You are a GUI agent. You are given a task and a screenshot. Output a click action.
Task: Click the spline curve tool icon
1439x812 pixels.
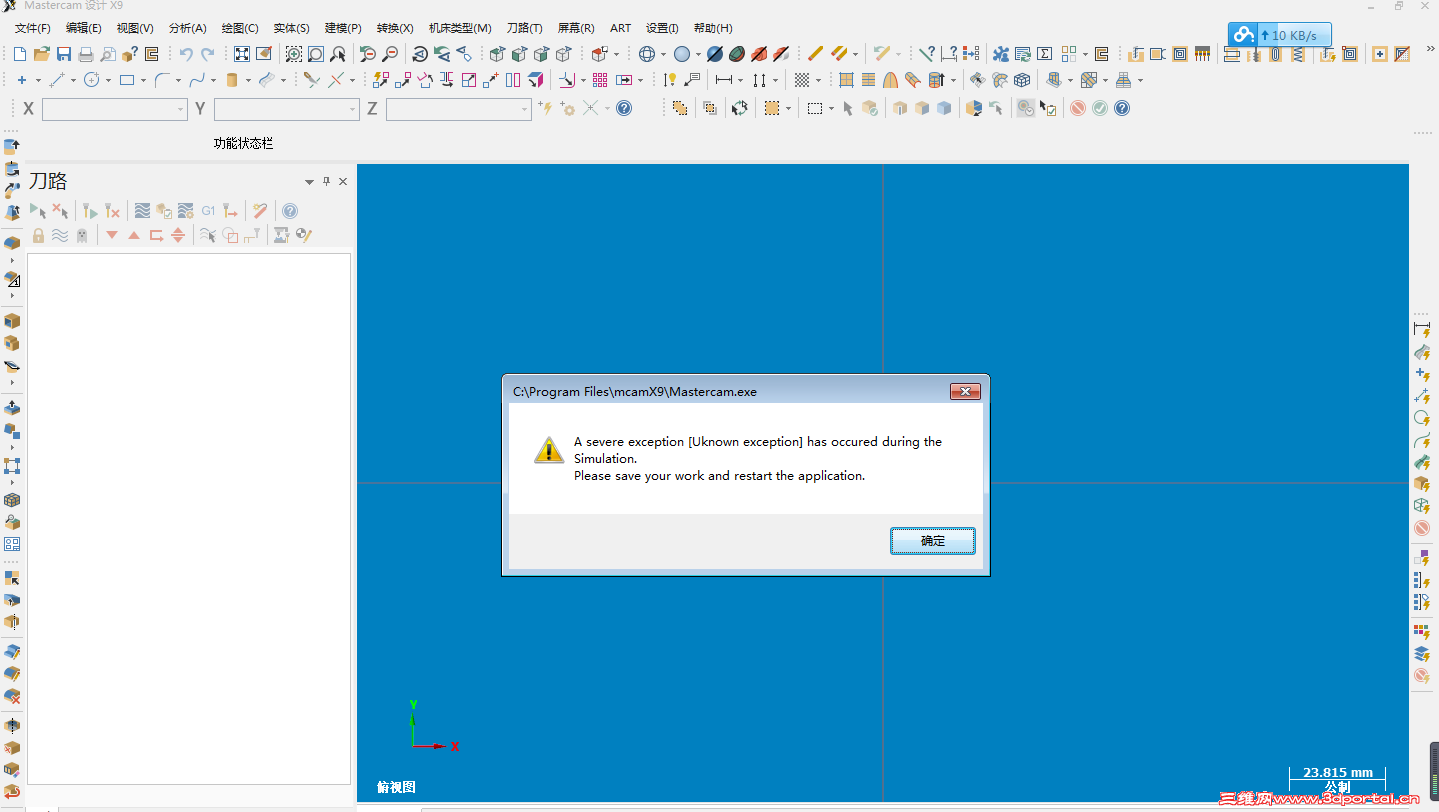[197, 80]
